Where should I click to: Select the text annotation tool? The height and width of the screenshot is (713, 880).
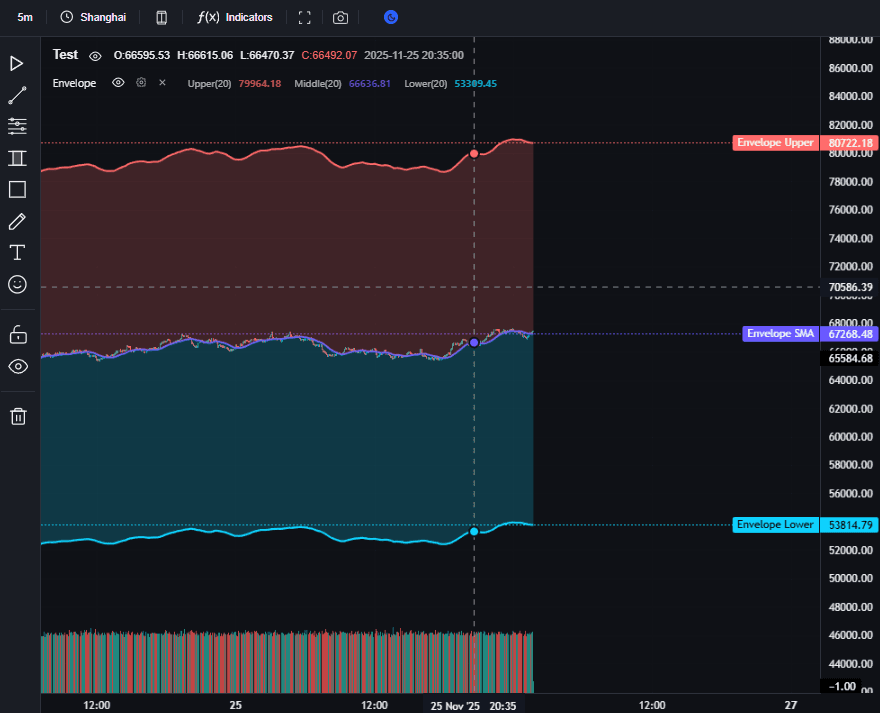coord(17,252)
